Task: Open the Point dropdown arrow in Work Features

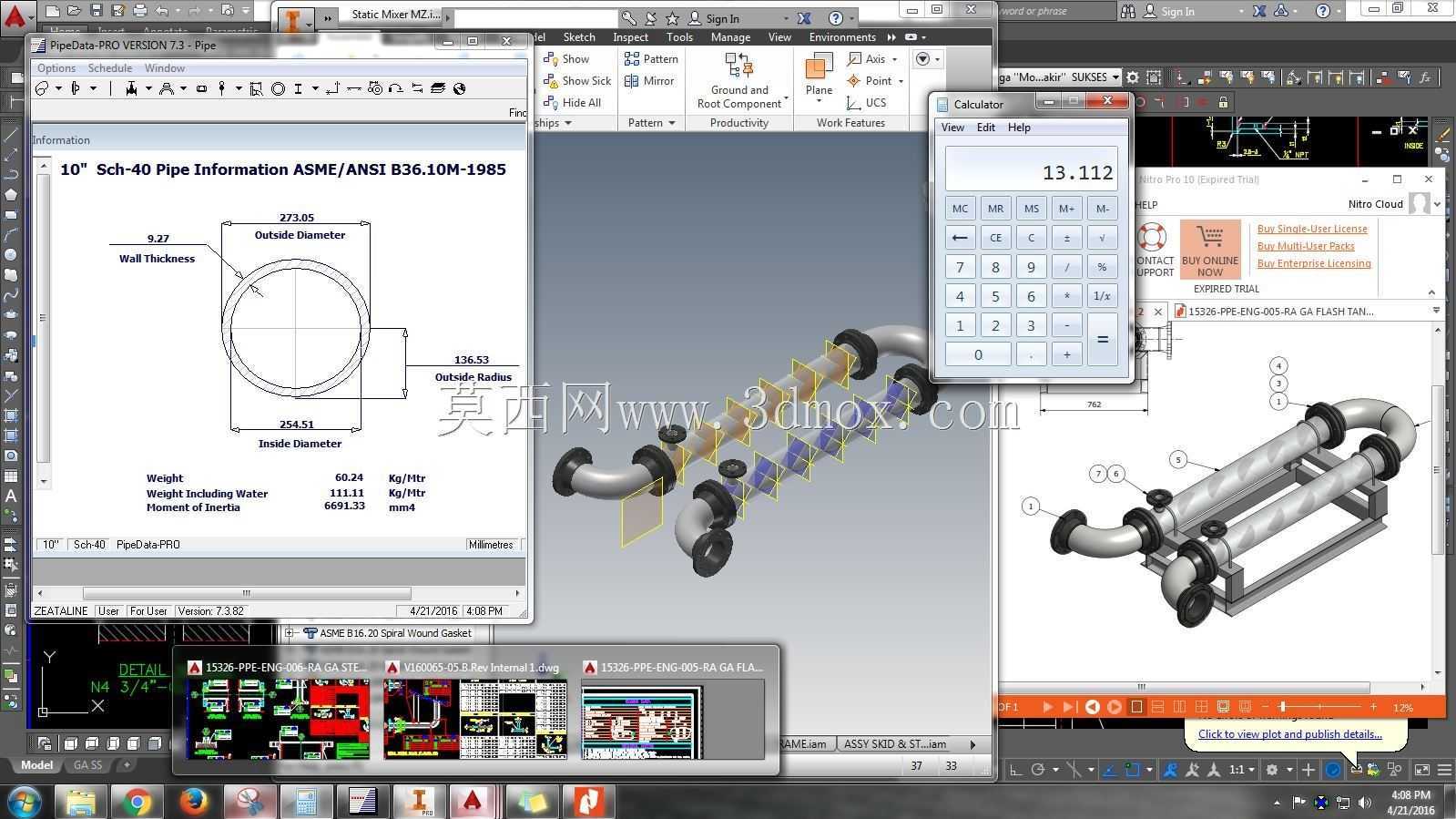Action: [901, 81]
